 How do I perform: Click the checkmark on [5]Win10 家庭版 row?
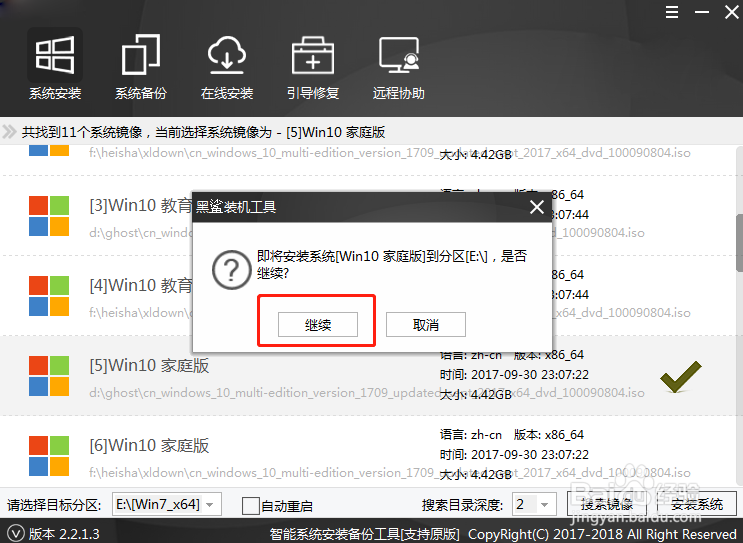click(680, 377)
